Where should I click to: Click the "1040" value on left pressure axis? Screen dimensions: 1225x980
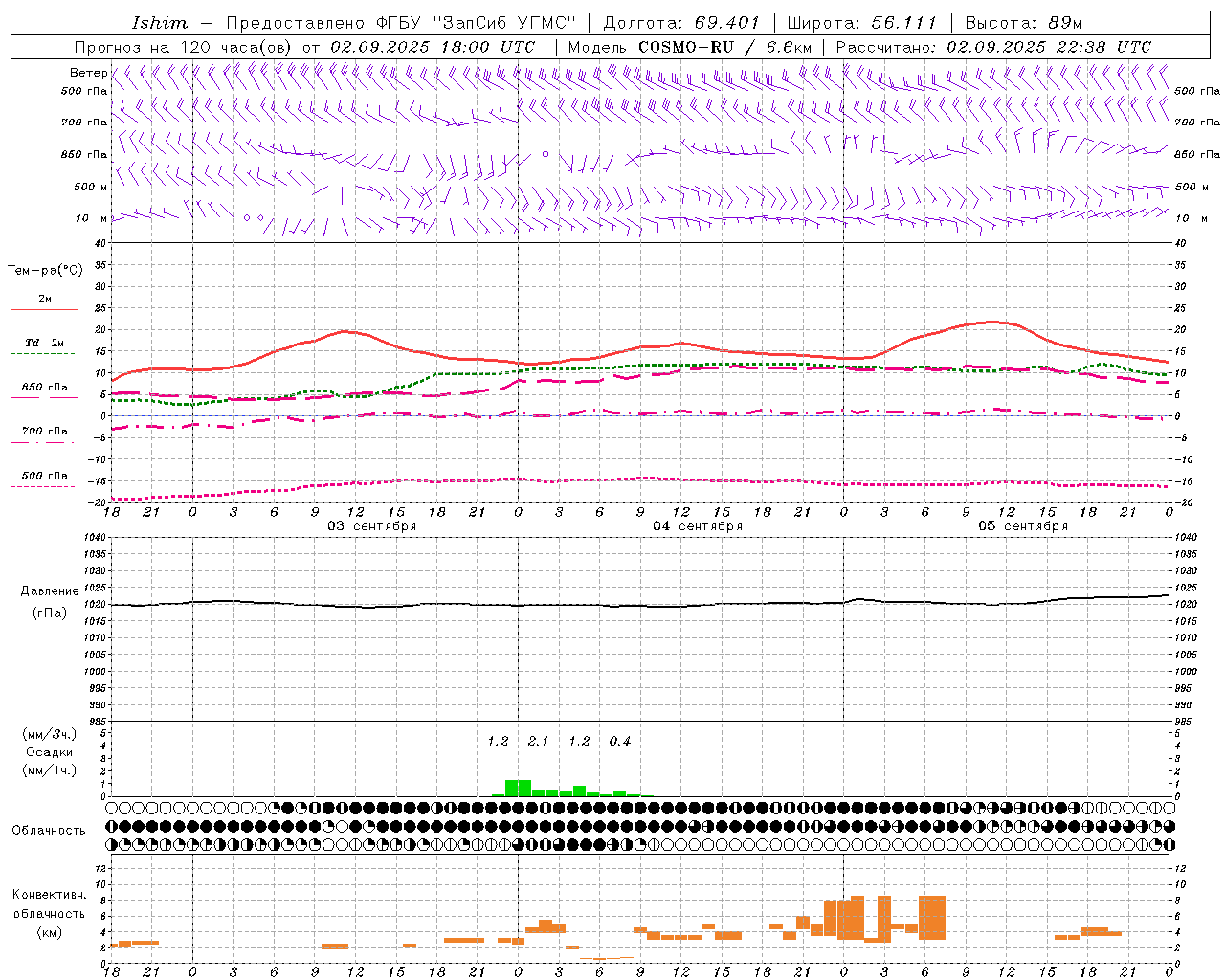[x=94, y=538]
